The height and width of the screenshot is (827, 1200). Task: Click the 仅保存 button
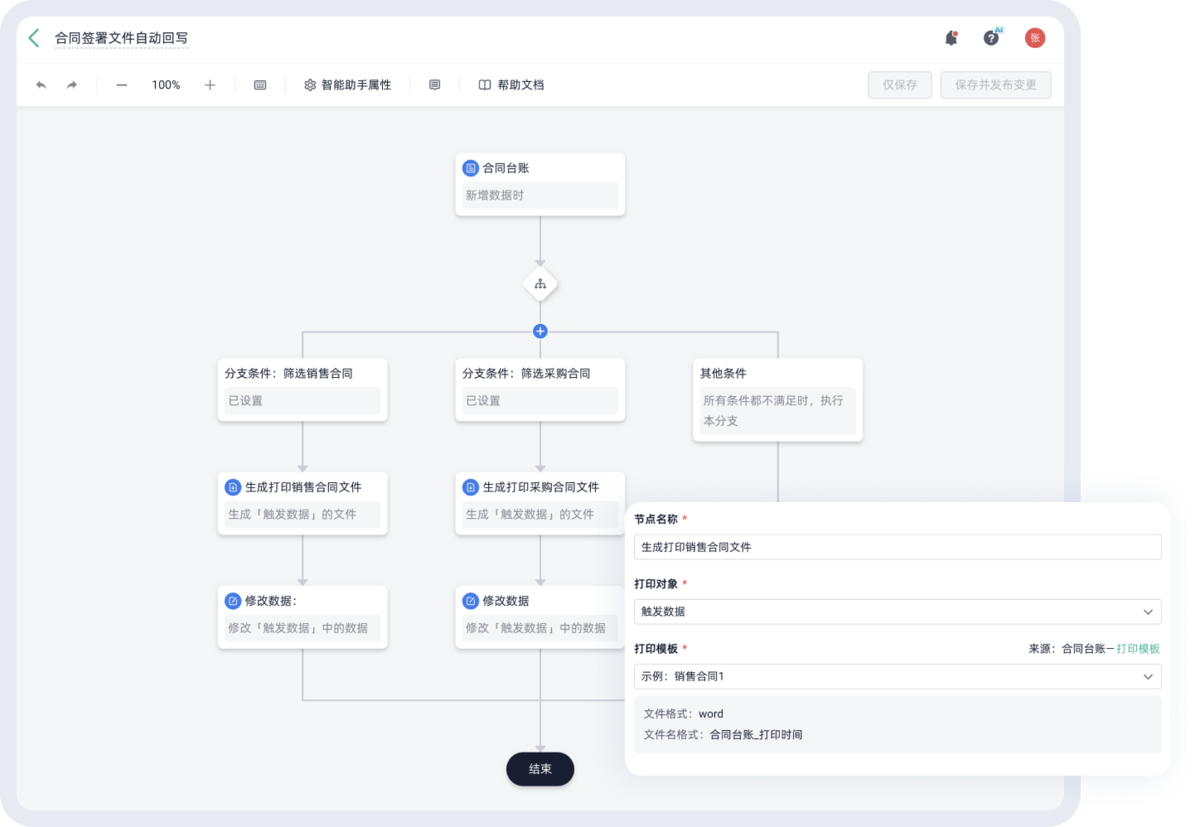click(900, 85)
